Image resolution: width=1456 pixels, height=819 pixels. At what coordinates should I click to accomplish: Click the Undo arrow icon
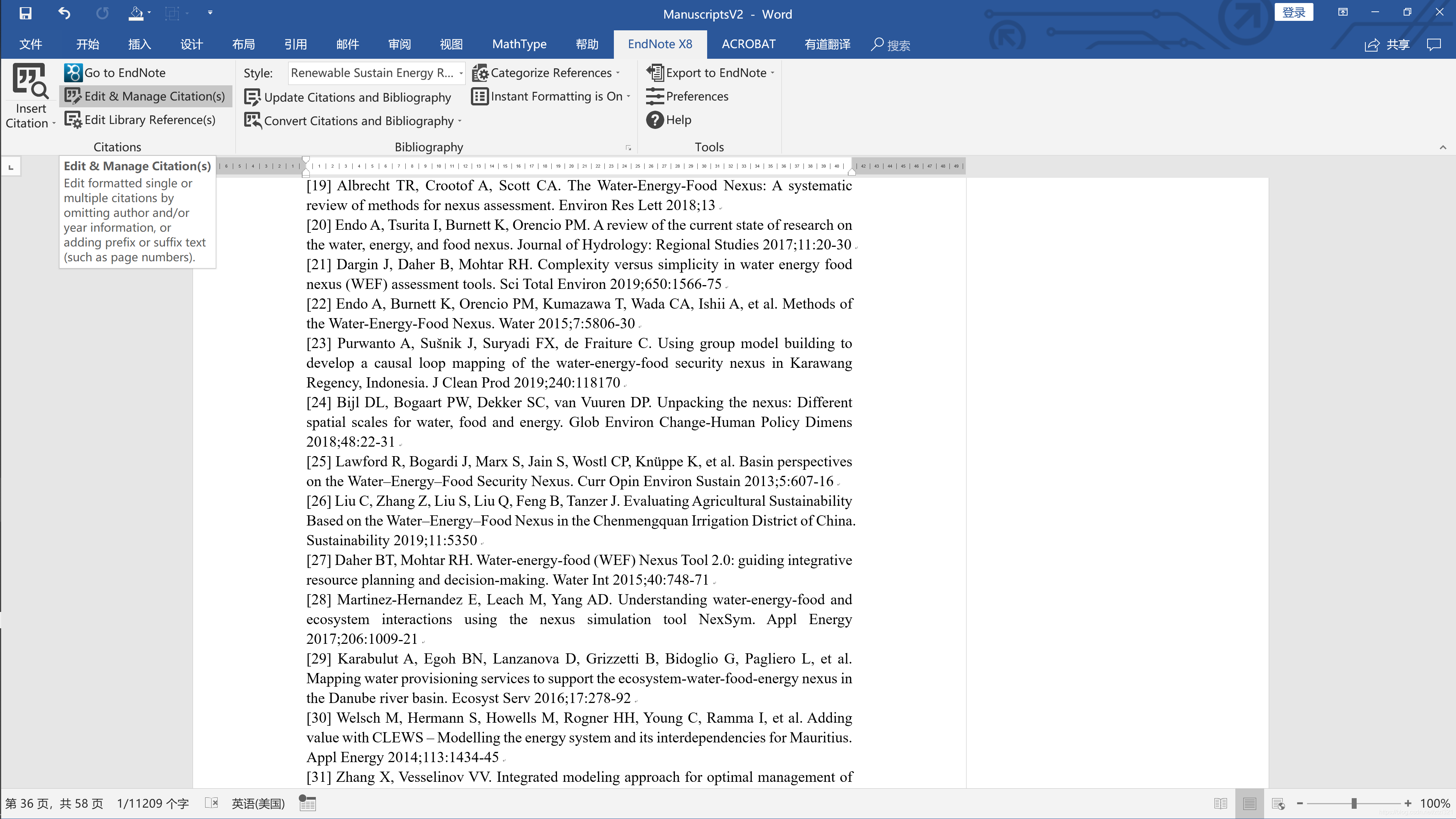64,13
